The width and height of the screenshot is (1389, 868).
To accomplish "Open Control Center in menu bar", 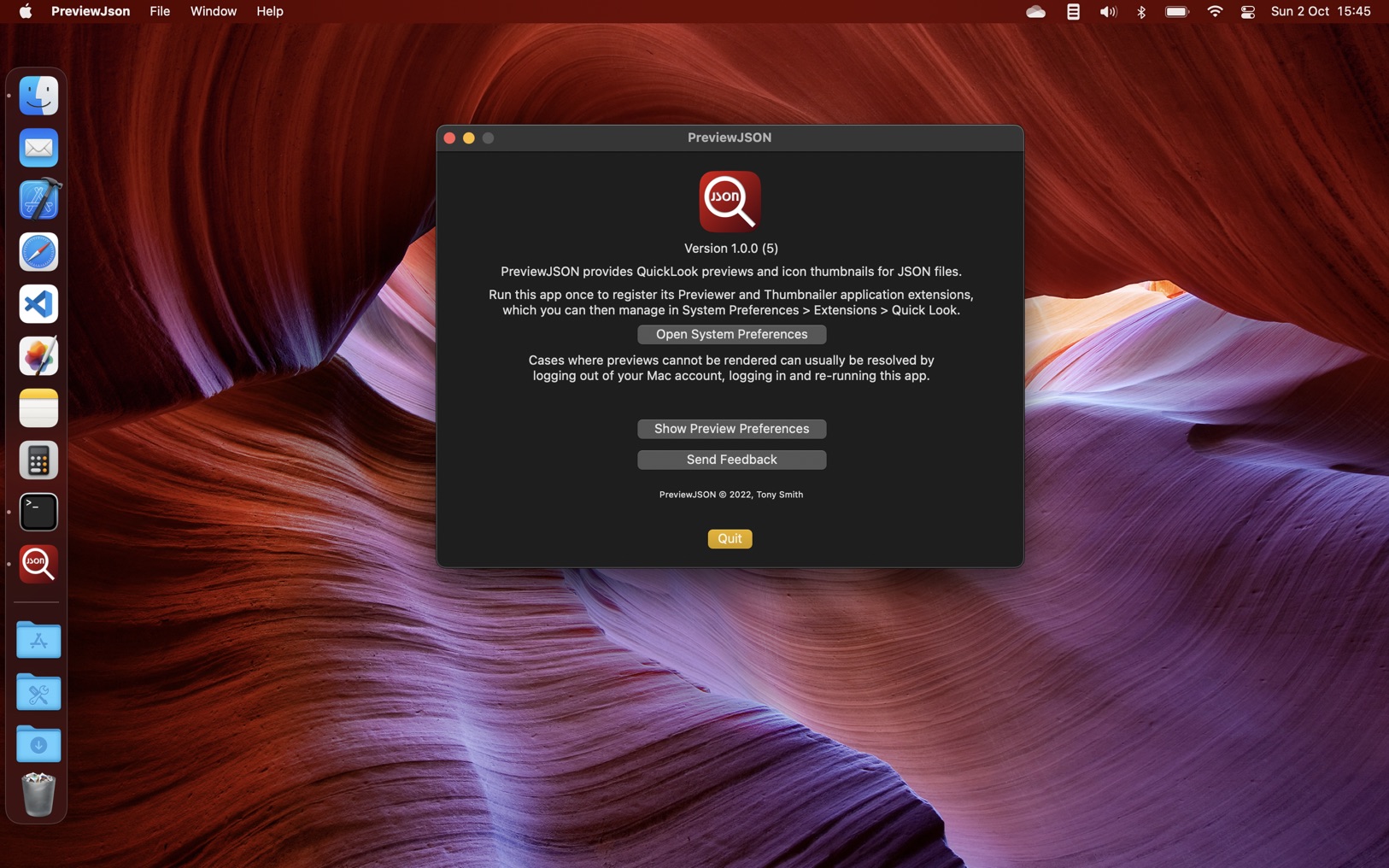I will [1248, 11].
